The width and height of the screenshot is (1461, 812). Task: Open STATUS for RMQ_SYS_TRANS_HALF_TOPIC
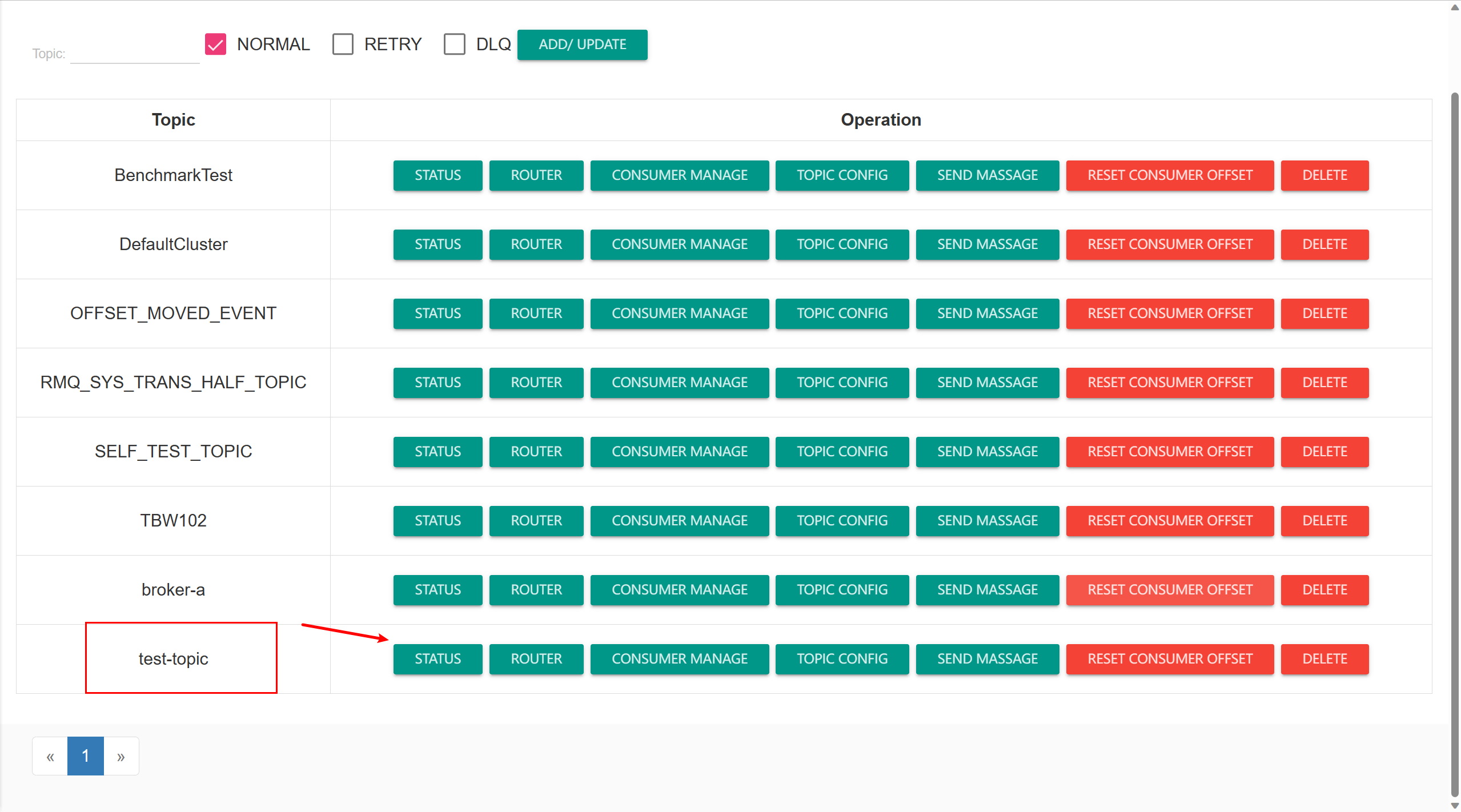[438, 383]
